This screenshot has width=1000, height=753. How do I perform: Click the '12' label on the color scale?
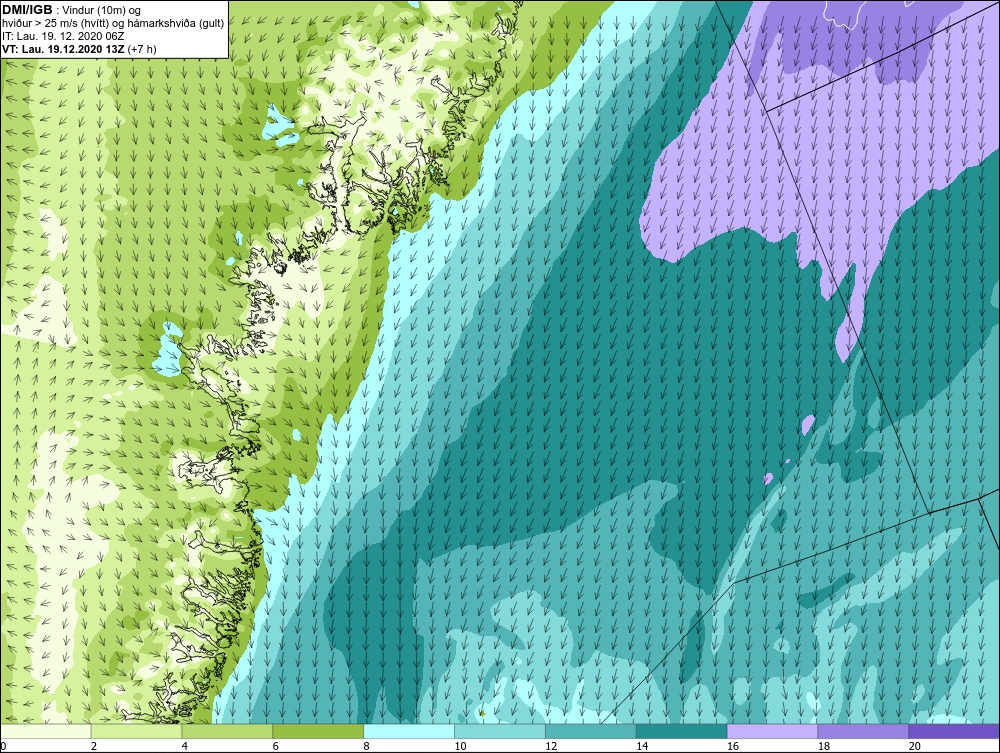coord(551,746)
